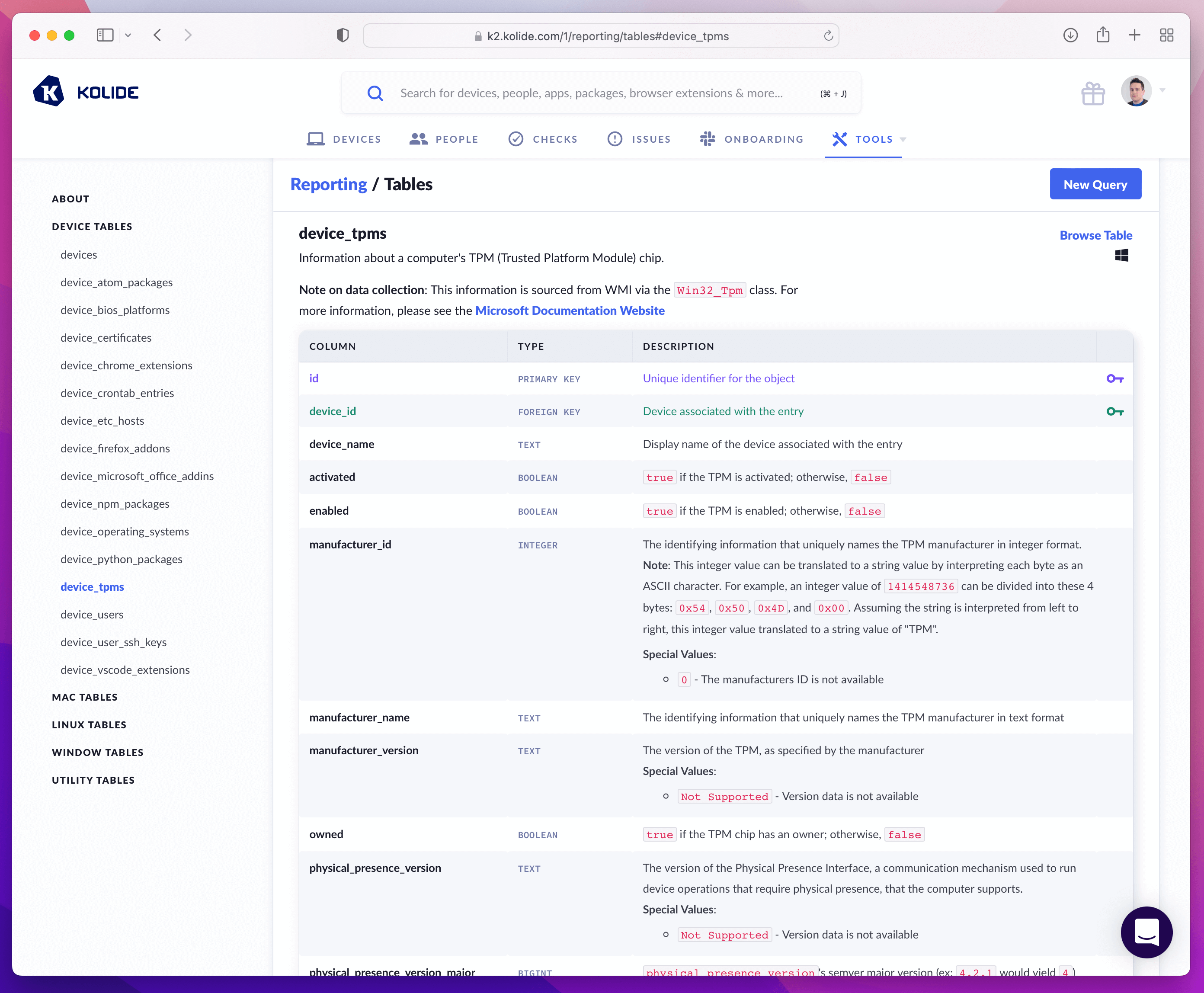Reload the page with refresh icon

(828, 36)
